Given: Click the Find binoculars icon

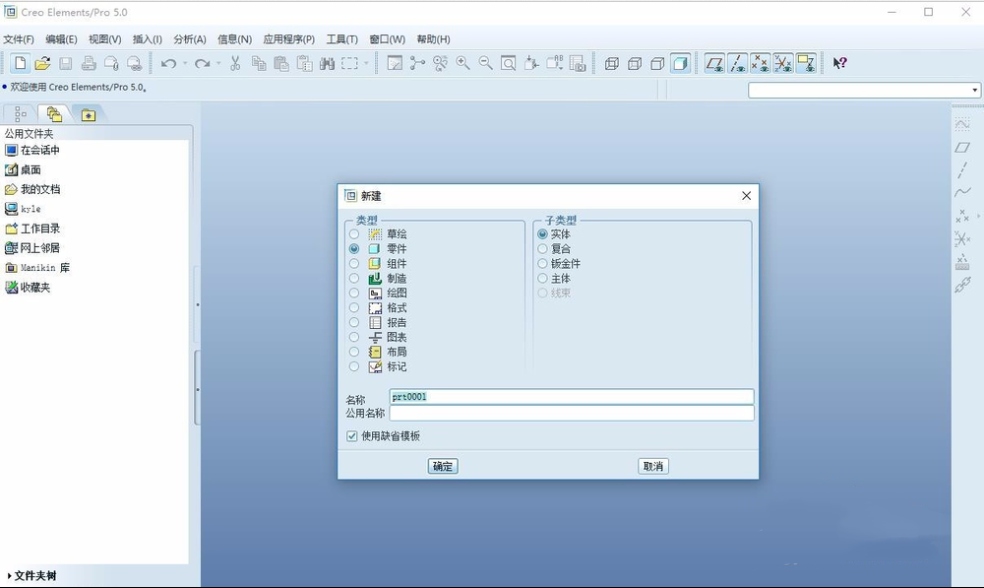Looking at the screenshot, I should (327, 63).
